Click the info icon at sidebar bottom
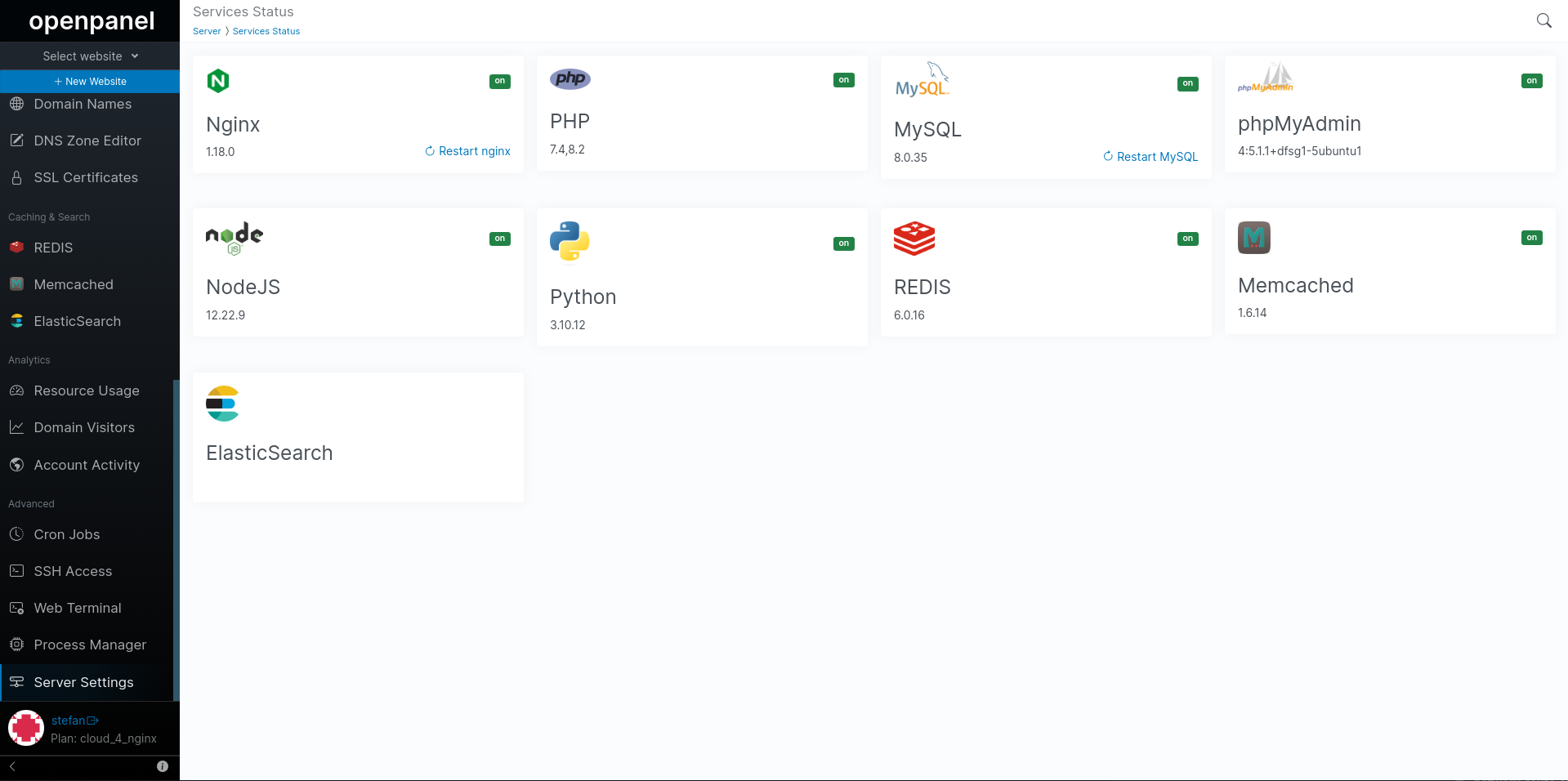 [163, 766]
